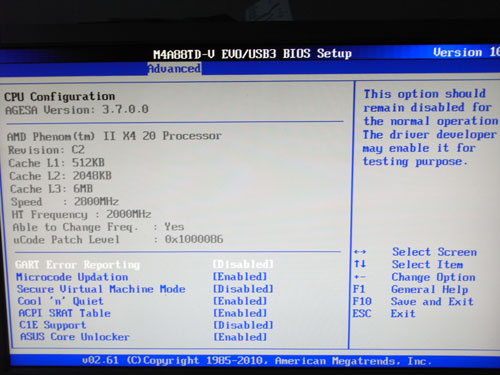The image size is (500, 375).
Task: Select Microcode Updation setting
Action: [x=72, y=277]
